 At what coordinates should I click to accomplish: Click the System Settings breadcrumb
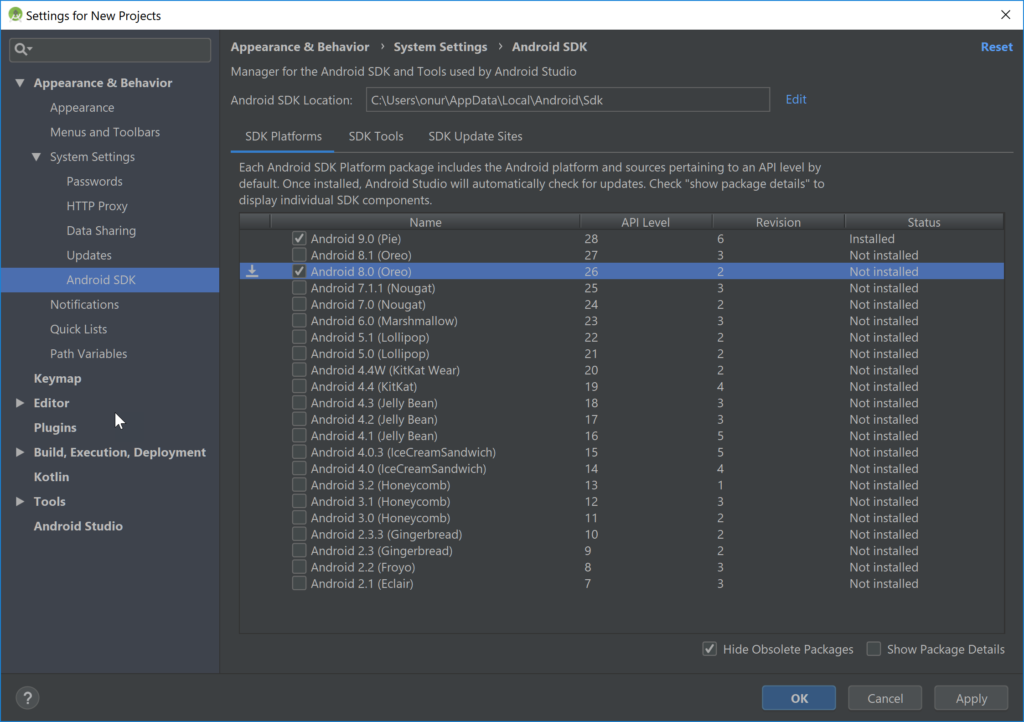(440, 47)
